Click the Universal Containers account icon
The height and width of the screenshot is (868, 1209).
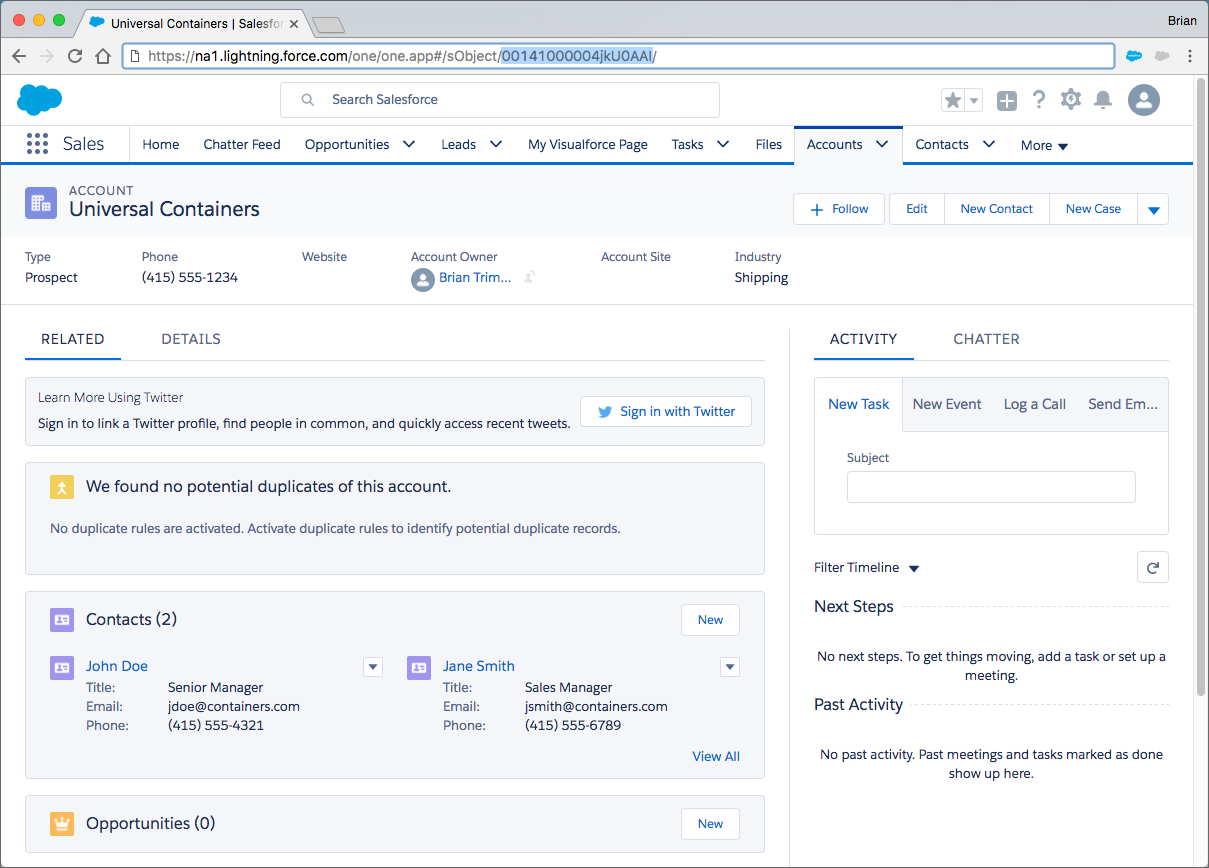[41, 202]
